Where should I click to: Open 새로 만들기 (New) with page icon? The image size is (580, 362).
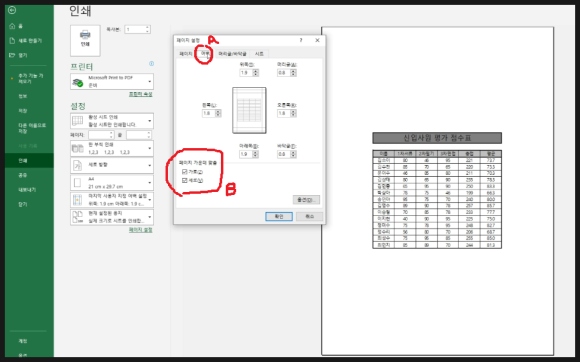pyautogui.click(x=12, y=41)
